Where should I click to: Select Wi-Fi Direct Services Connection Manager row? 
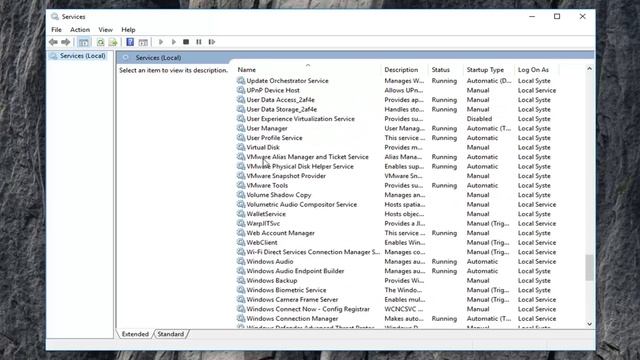(396, 252)
